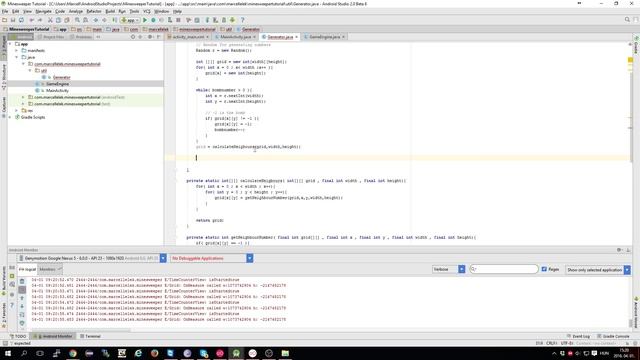Viewport: 640px width, 360px height.
Task: Select the logcat tab in Android Monitor
Action: tap(27, 269)
